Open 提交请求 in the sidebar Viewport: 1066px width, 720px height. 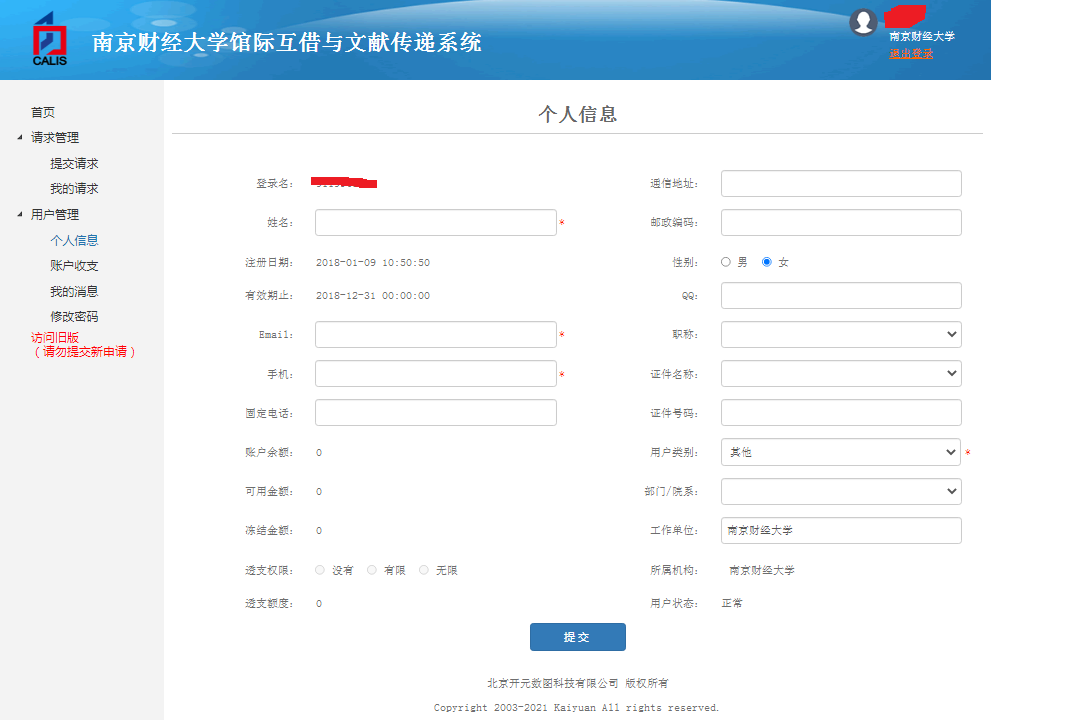point(74,163)
